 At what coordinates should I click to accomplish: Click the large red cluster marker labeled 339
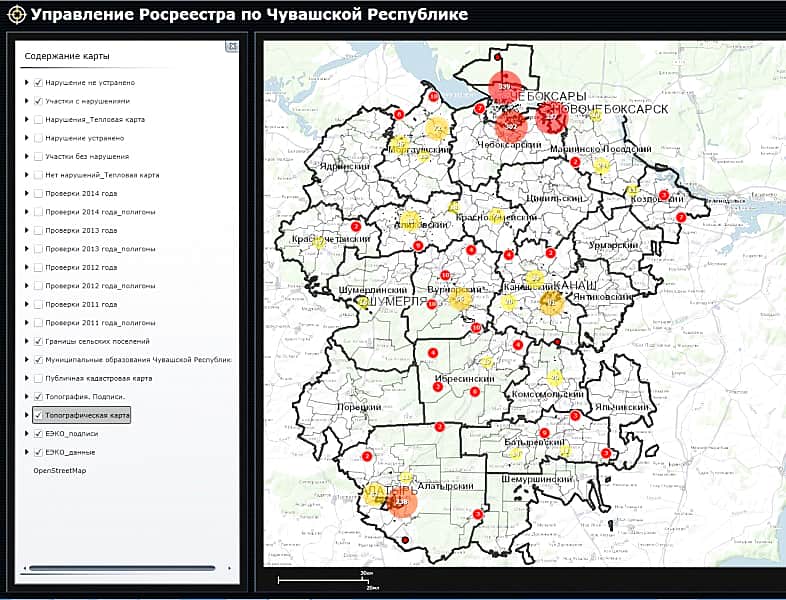pyautogui.click(x=505, y=88)
